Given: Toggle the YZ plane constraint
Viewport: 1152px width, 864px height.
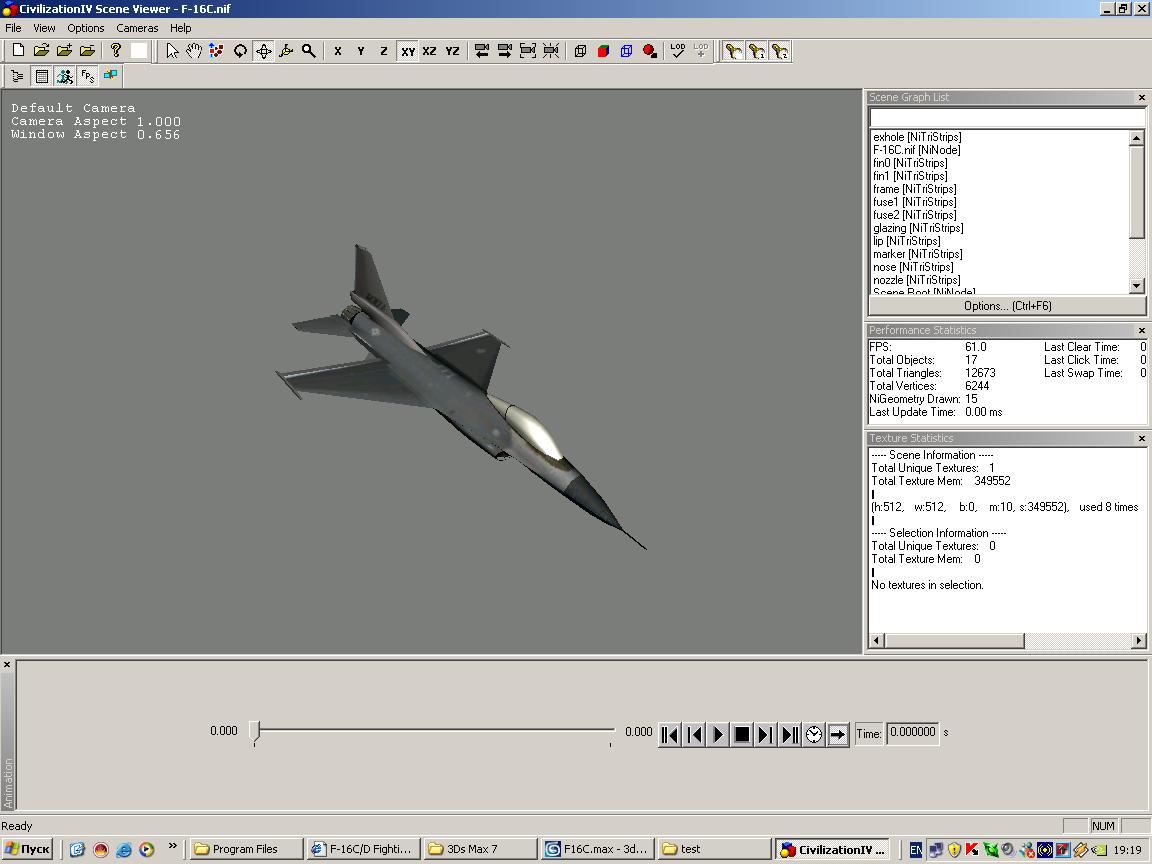Looking at the screenshot, I should 452,51.
